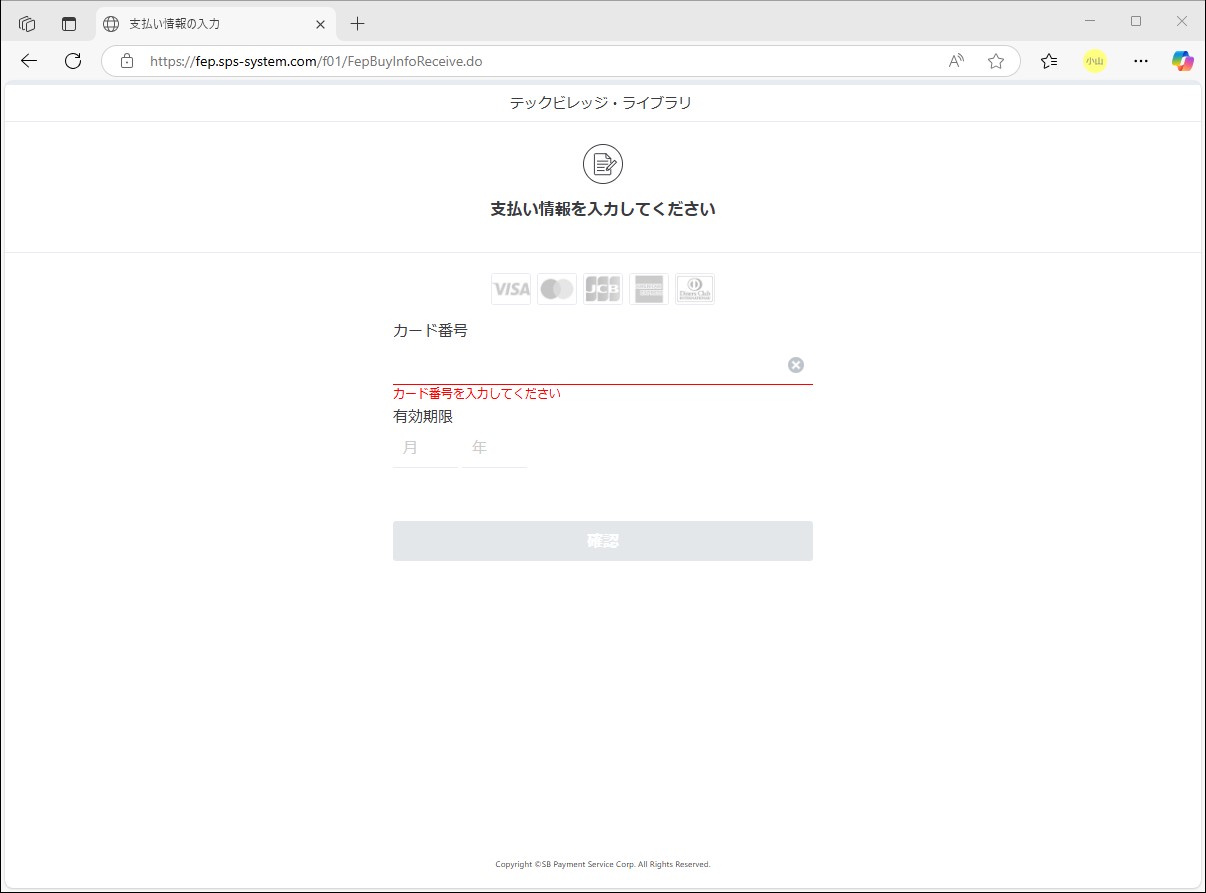Open browser Settings and more menu
1206x893 pixels.
tap(1141, 61)
